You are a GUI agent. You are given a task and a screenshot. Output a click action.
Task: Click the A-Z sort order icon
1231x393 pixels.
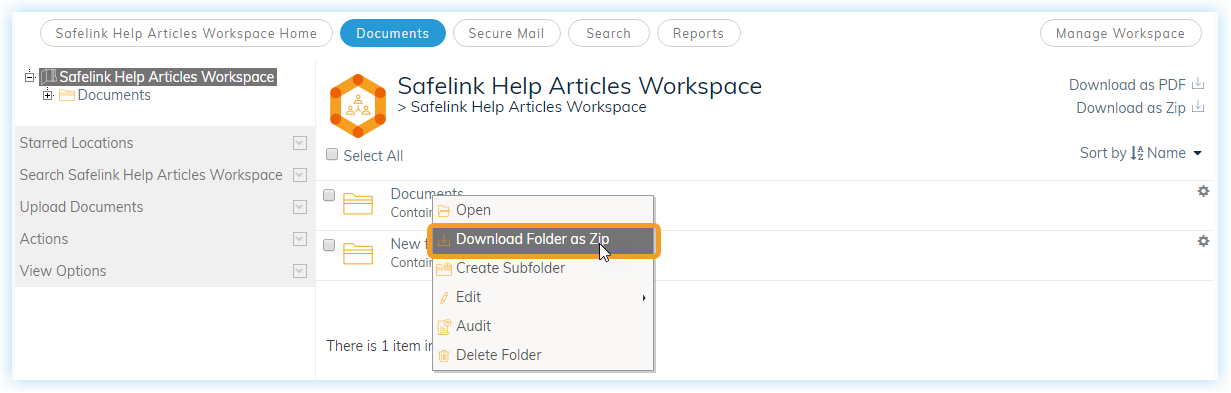[1137, 153]
